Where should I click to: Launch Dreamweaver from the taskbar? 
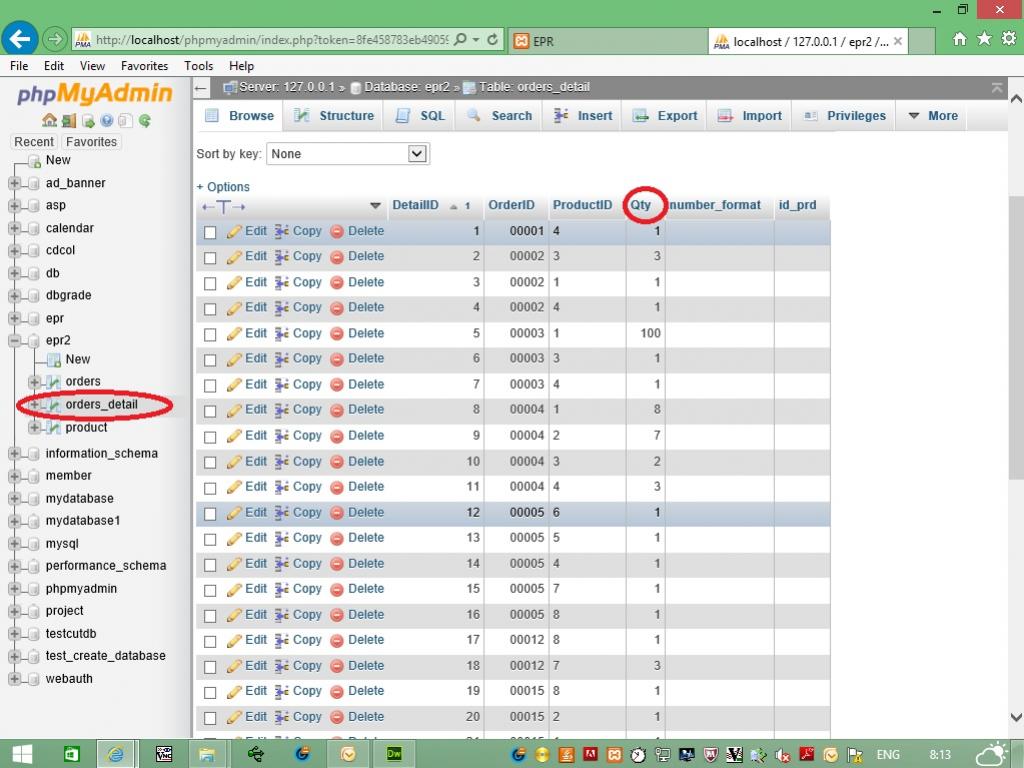[x=394, y=754]
